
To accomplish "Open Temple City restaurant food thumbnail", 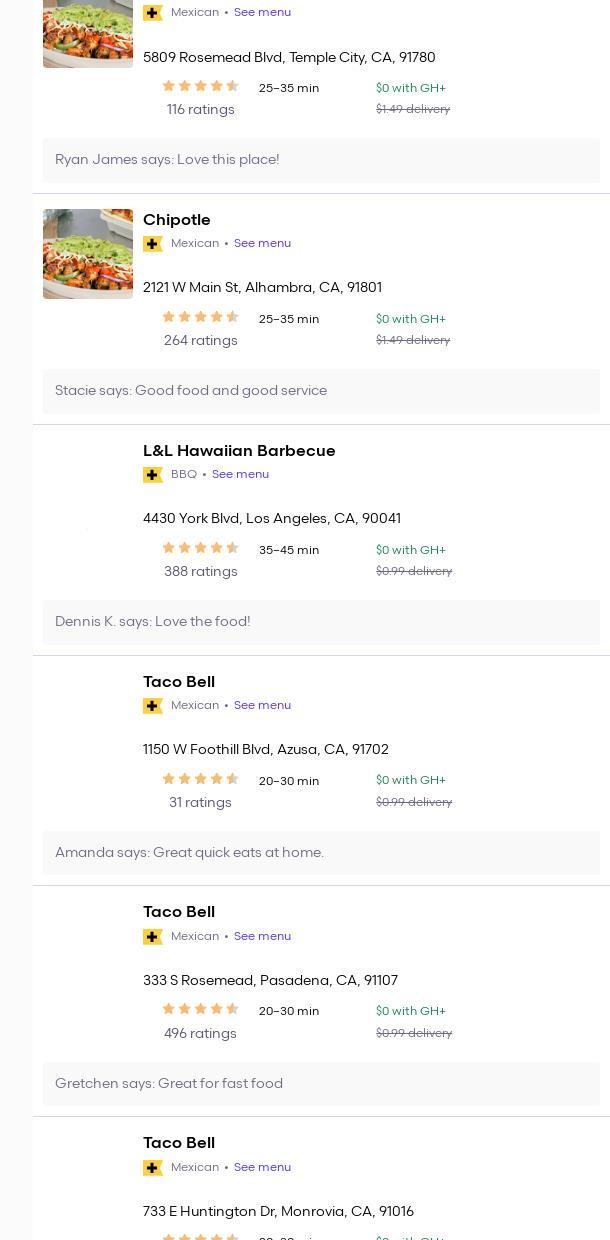I will coord(88,33).
